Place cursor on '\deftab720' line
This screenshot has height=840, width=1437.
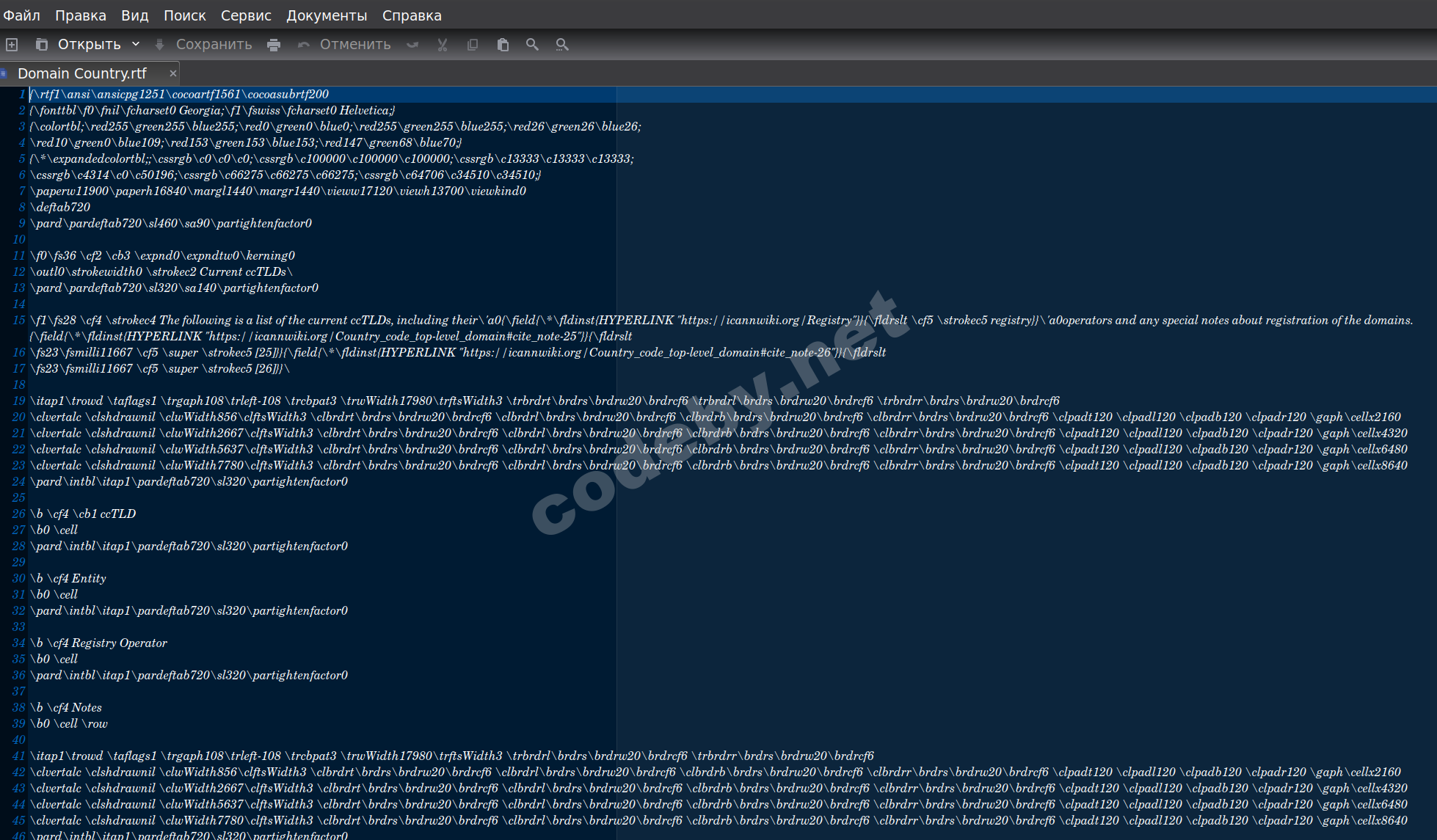coord(60,207)
